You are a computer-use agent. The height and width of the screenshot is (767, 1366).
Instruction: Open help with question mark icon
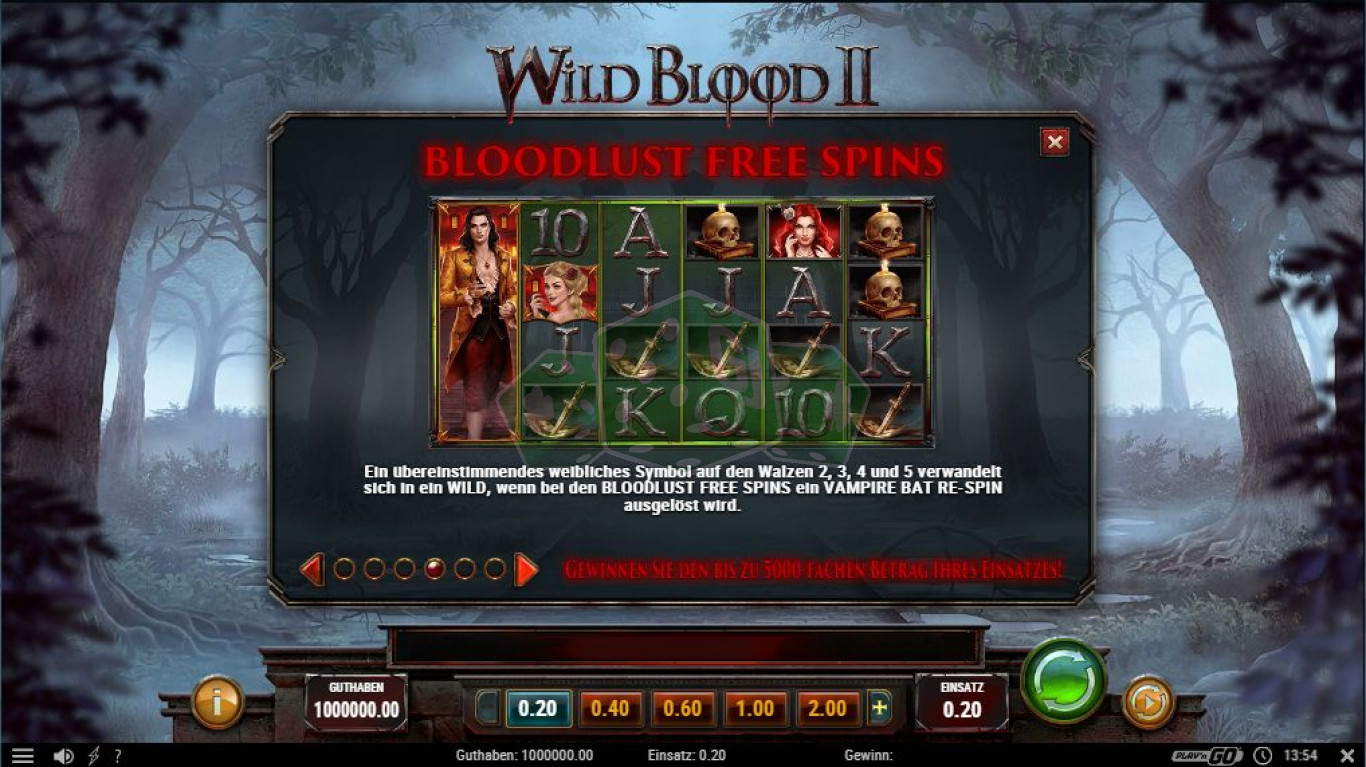point(118,756)
